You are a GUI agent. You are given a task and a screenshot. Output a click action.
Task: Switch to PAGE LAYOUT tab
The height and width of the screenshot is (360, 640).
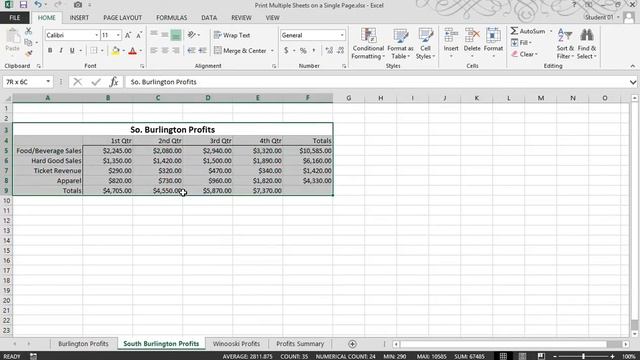[x=122, y=18]
